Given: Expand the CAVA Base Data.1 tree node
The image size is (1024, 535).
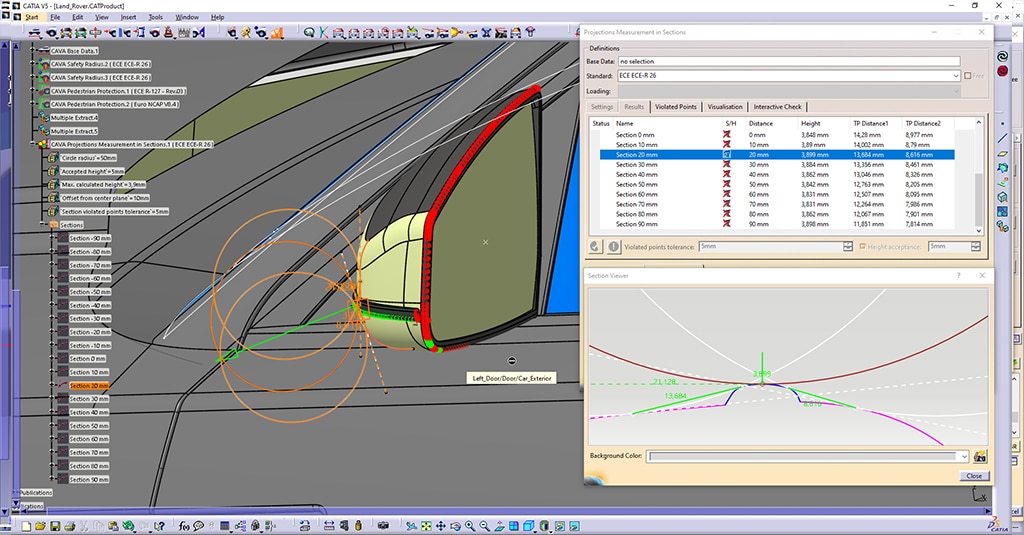Looking at the screenshot, I should tap(33, 50).
